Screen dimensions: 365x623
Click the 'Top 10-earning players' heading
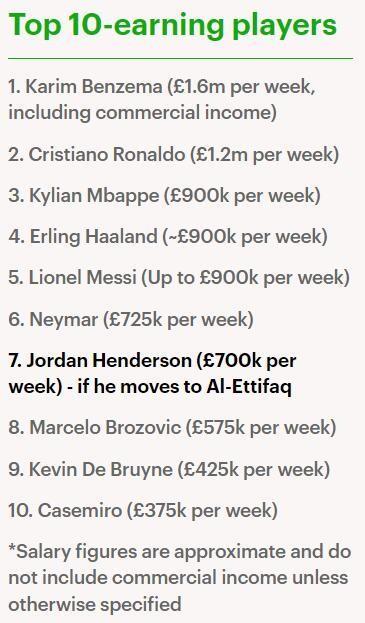[x=172, y=26]
